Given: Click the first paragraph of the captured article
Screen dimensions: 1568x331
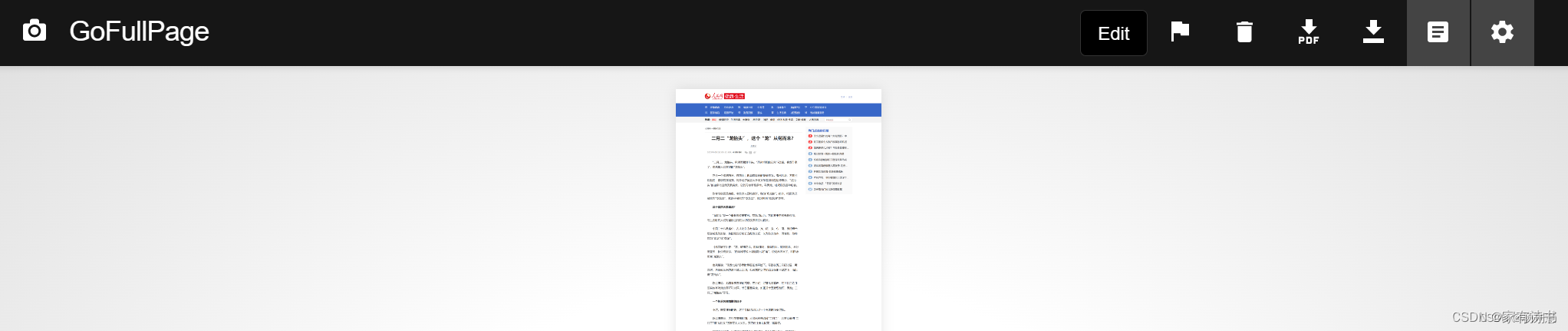Looking at the screenshot, I should point(752,164).
